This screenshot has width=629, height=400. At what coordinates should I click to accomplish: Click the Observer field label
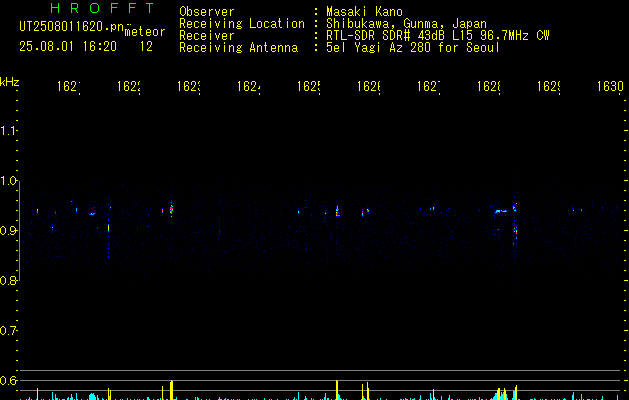[x=207, y=11]
